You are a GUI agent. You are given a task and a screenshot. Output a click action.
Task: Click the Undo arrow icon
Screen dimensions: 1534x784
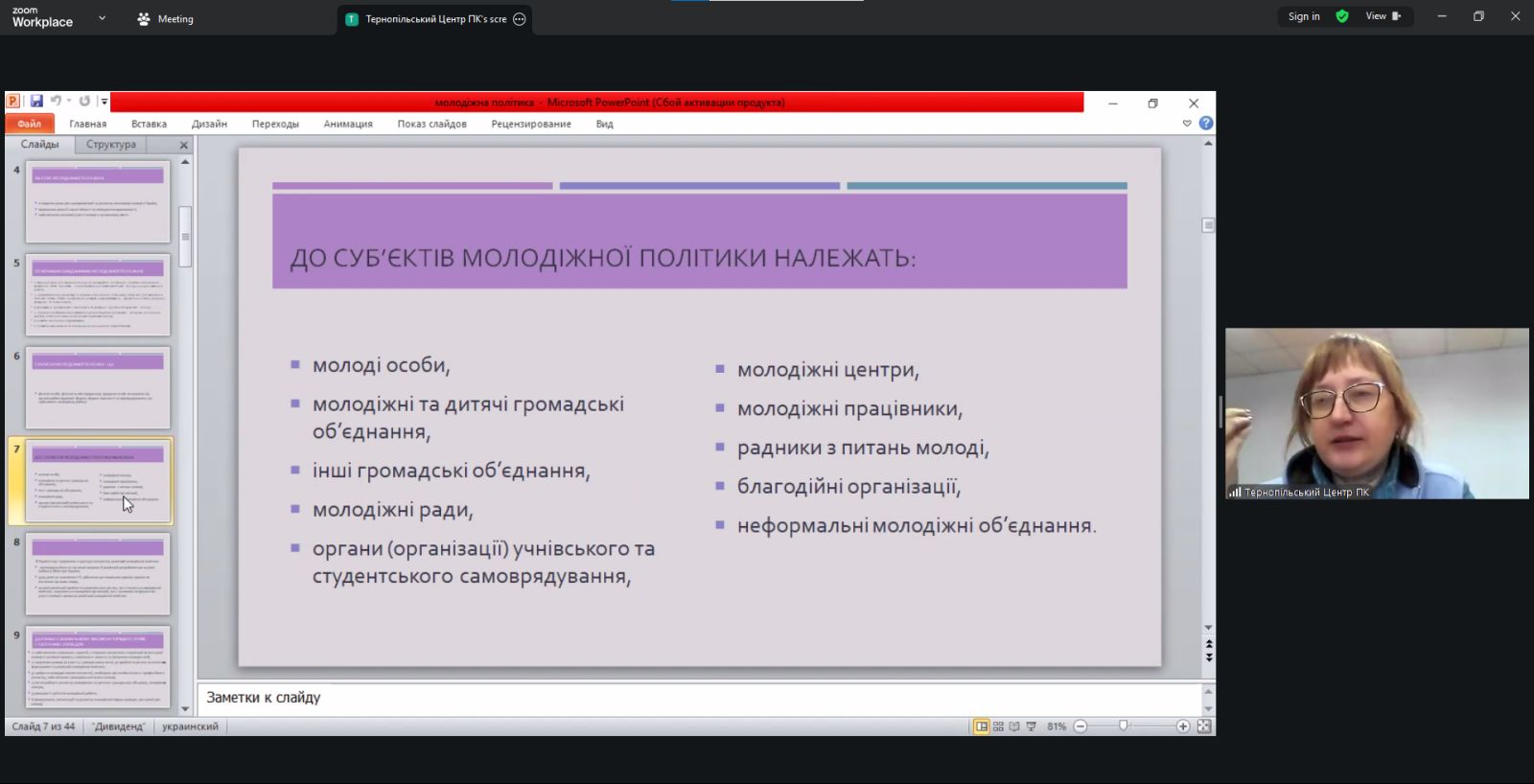(x=56, y=102)
